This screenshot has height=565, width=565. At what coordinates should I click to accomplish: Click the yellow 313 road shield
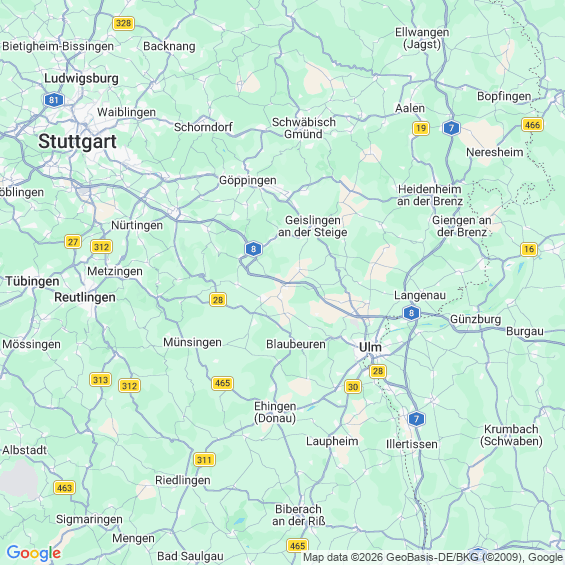point(100,380)
